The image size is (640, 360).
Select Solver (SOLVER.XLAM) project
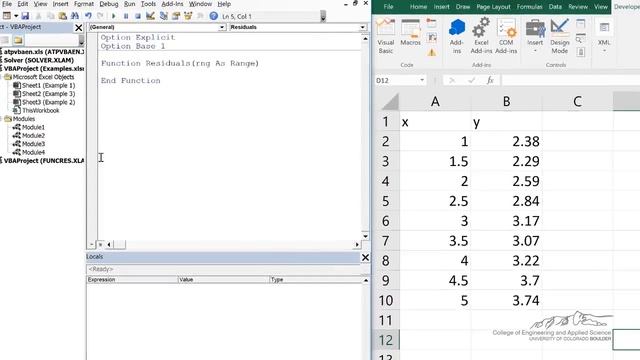pos(39,60)
